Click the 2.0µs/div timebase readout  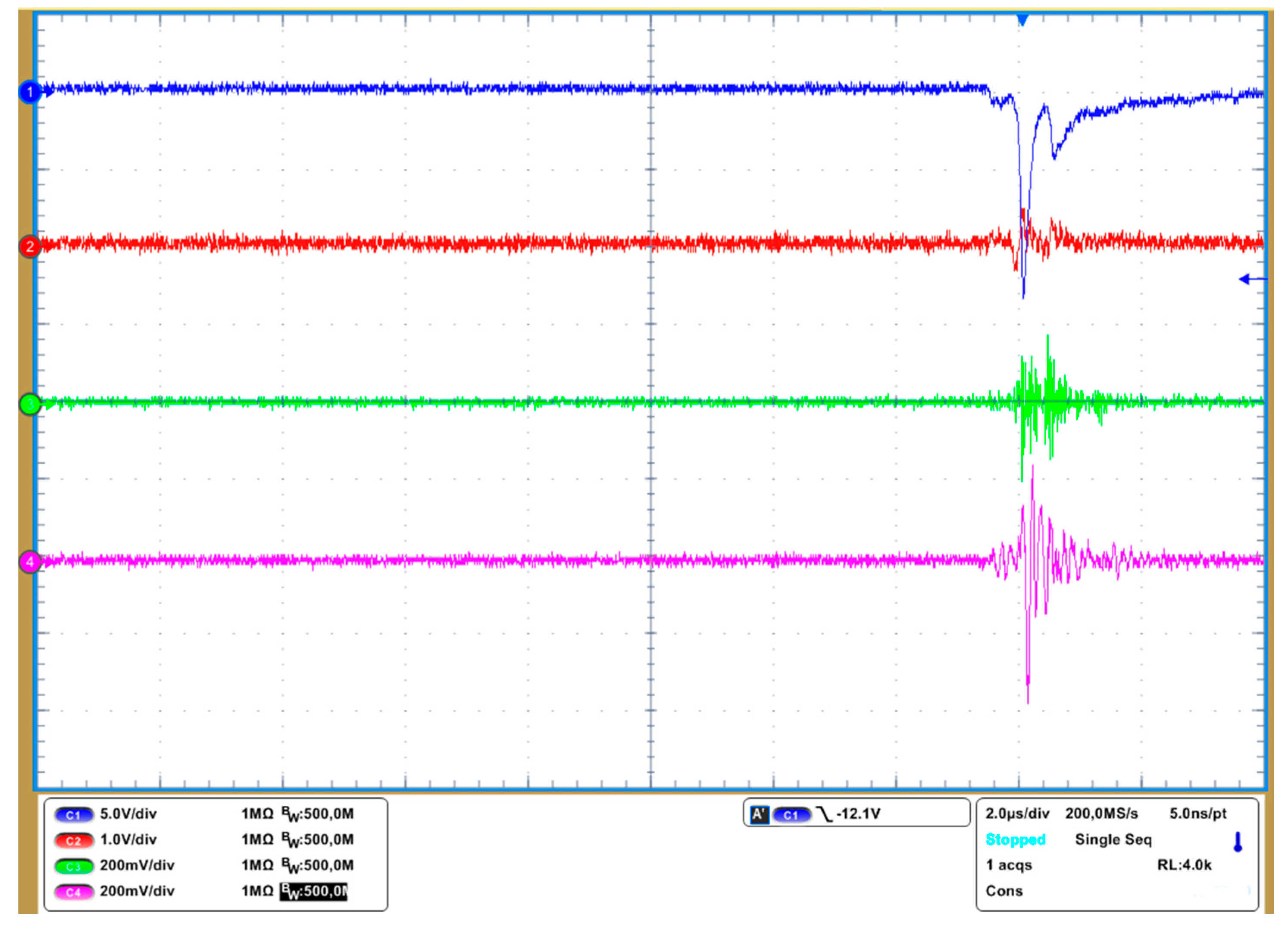tap(1017, 814)
